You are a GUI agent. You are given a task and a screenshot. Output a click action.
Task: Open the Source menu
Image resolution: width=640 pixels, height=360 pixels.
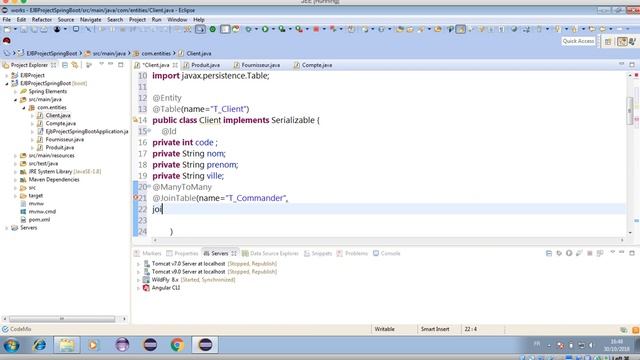click(x=66, y=20)
